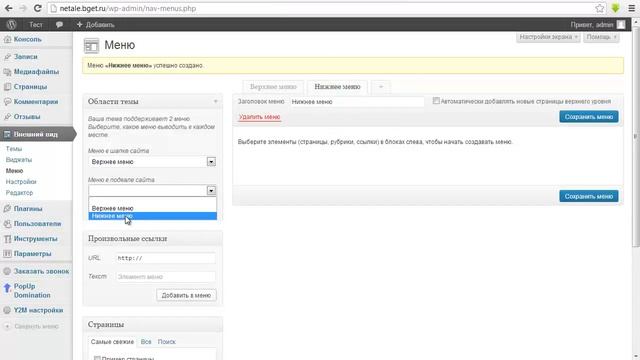Screen dimensions: 640x360
Task: Click the browser address bar
Action: click(x=327, y=8)
